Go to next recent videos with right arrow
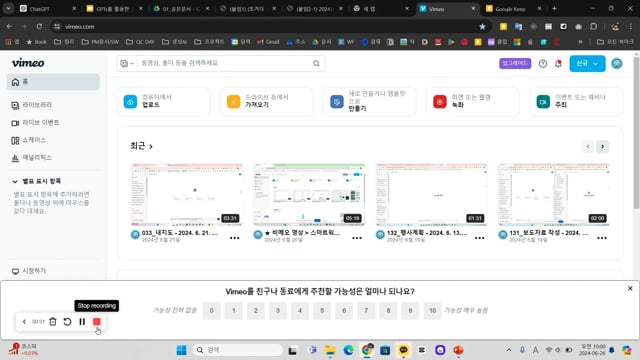 pos(602,147)
